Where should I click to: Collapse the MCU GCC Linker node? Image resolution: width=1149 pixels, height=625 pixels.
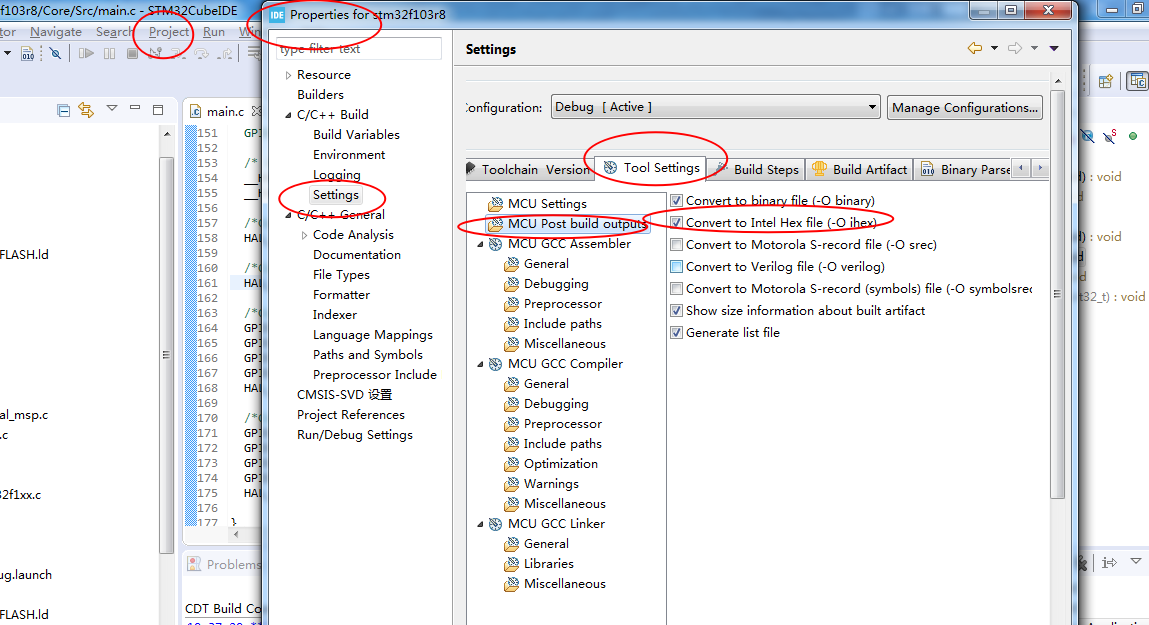[481, 524]
